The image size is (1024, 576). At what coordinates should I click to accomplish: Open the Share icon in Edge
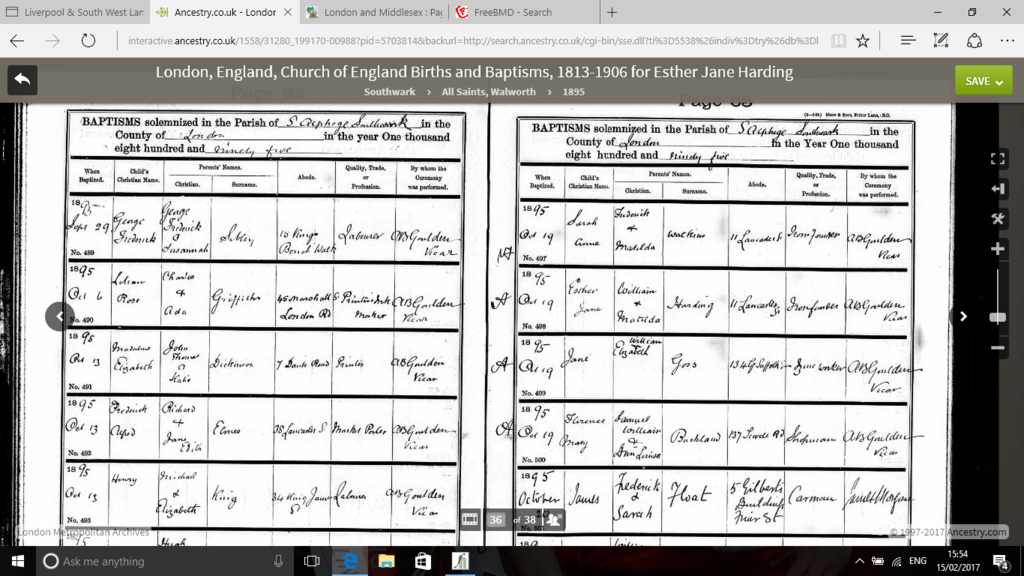974,40
